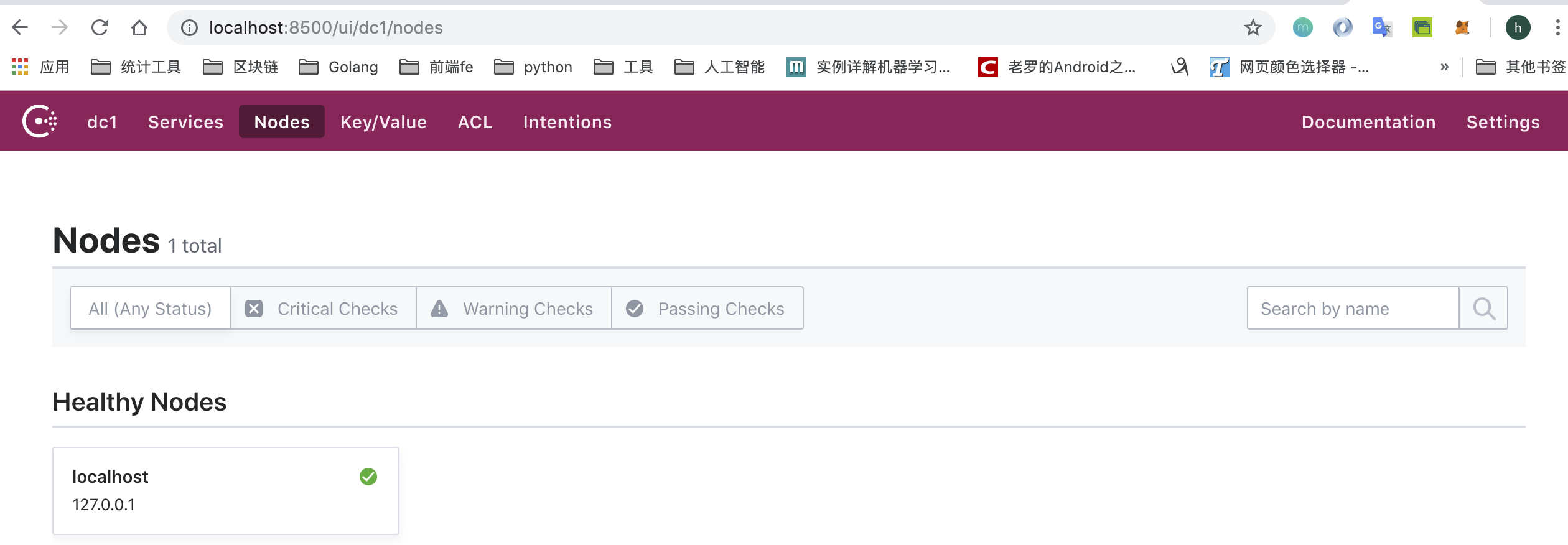1568x545 pixels.
Task: Open the dc1 datacenter dropdown
Action: point(102,121)
